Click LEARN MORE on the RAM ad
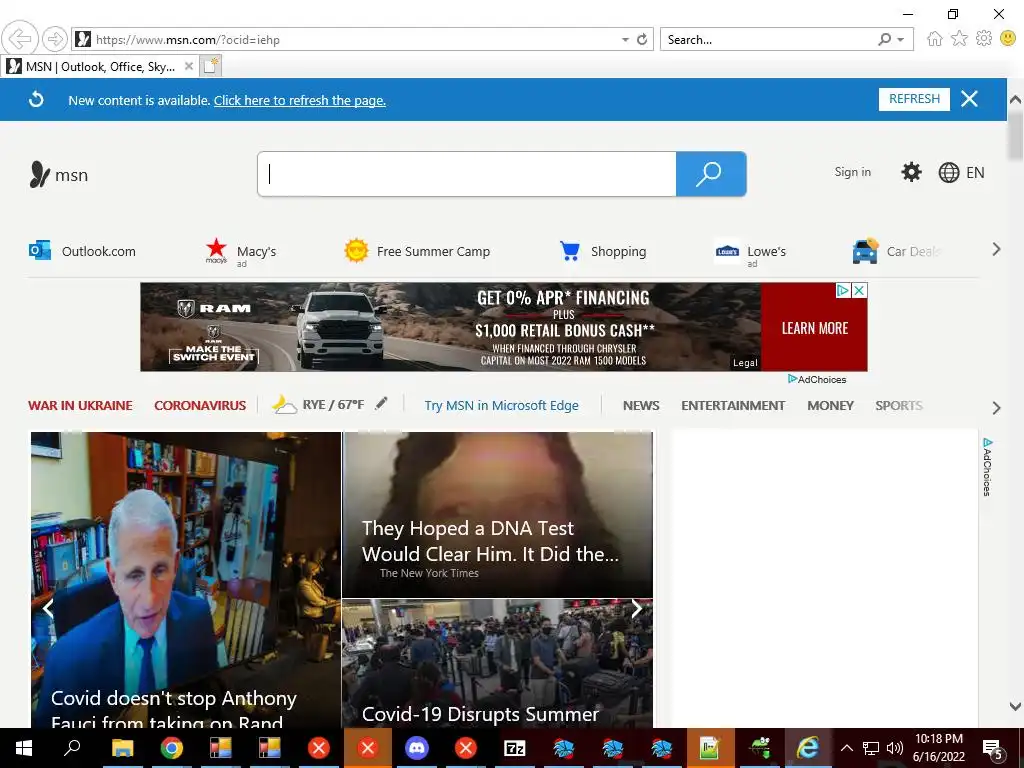 coord(814,328)
